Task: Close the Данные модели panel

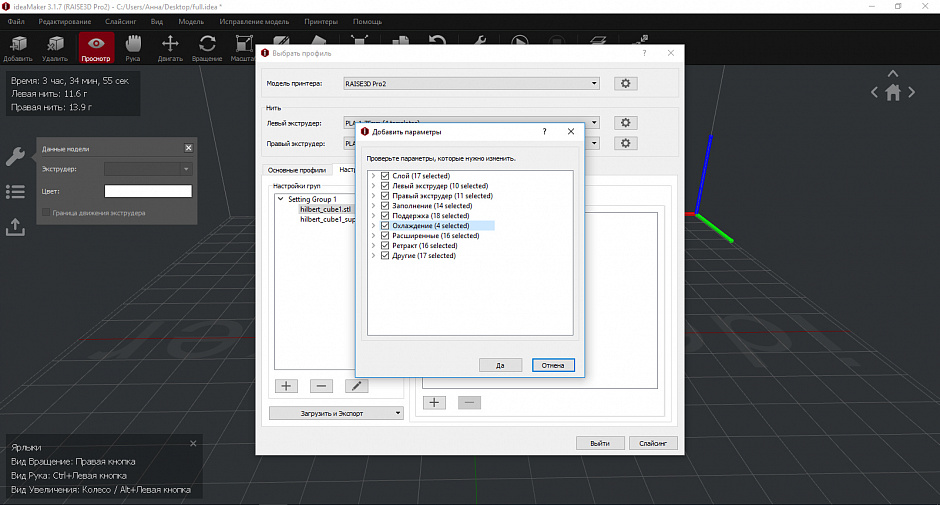Action: [188, 148]
